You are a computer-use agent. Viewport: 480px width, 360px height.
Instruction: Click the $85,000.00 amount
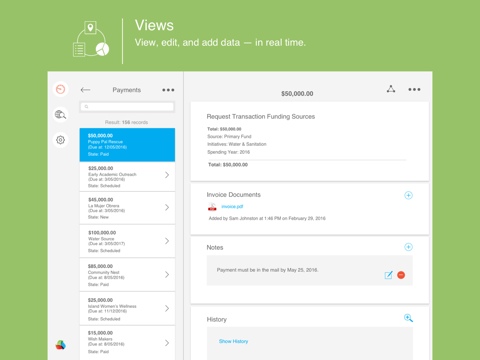click(x=100, y=266)
